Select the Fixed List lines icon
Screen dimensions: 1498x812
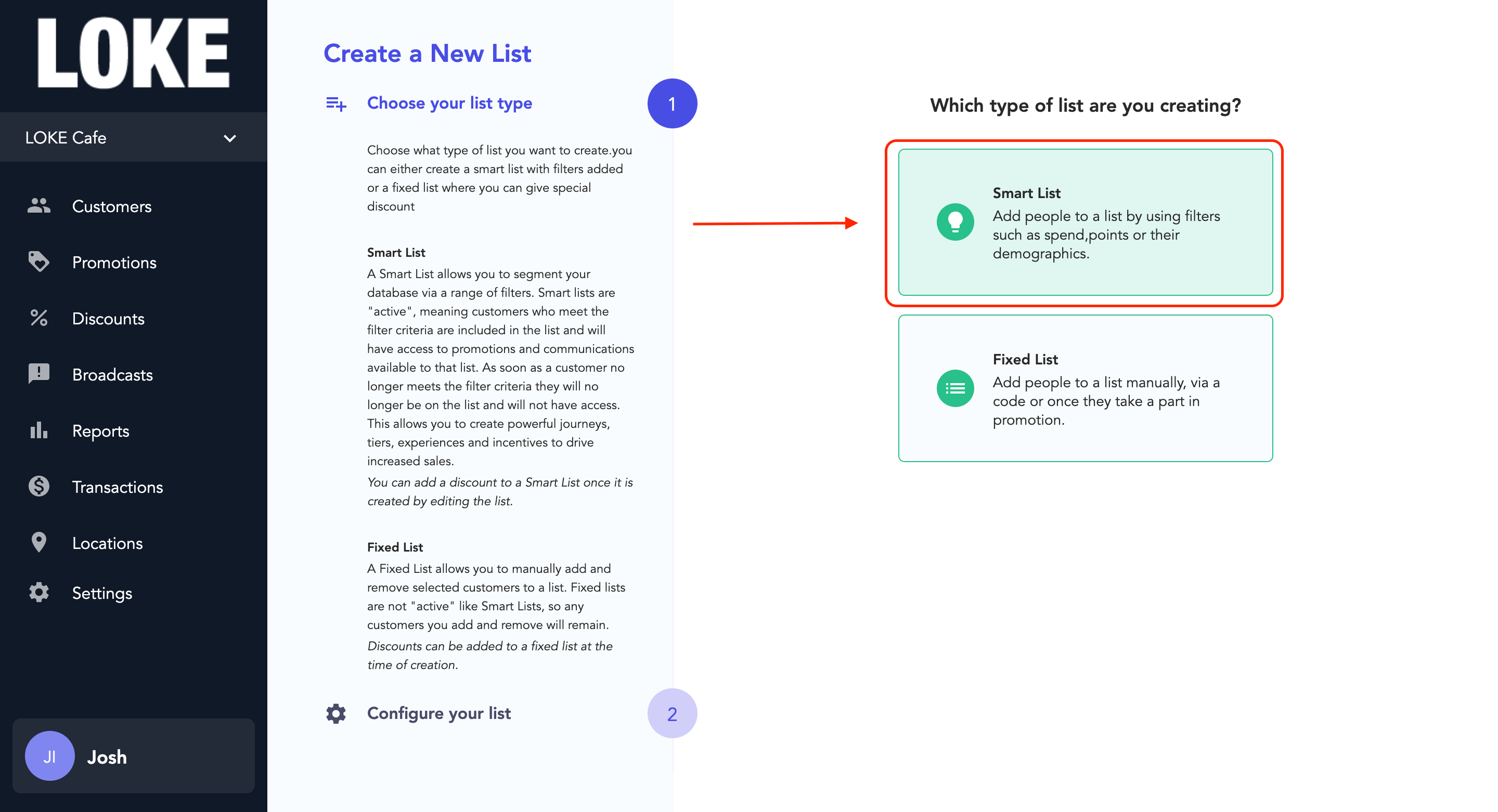tap(955, 388)
